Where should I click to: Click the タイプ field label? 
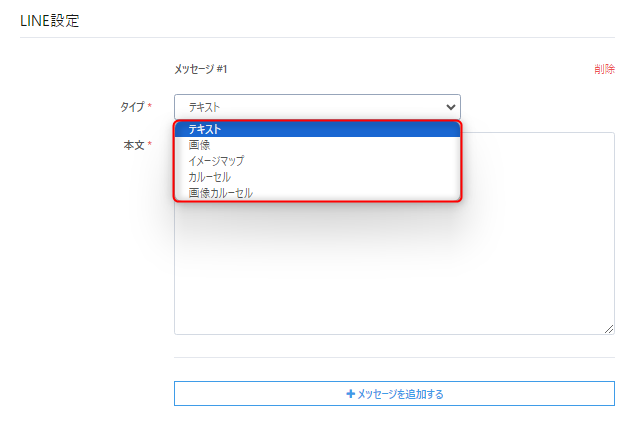click(x=132, y=106)
